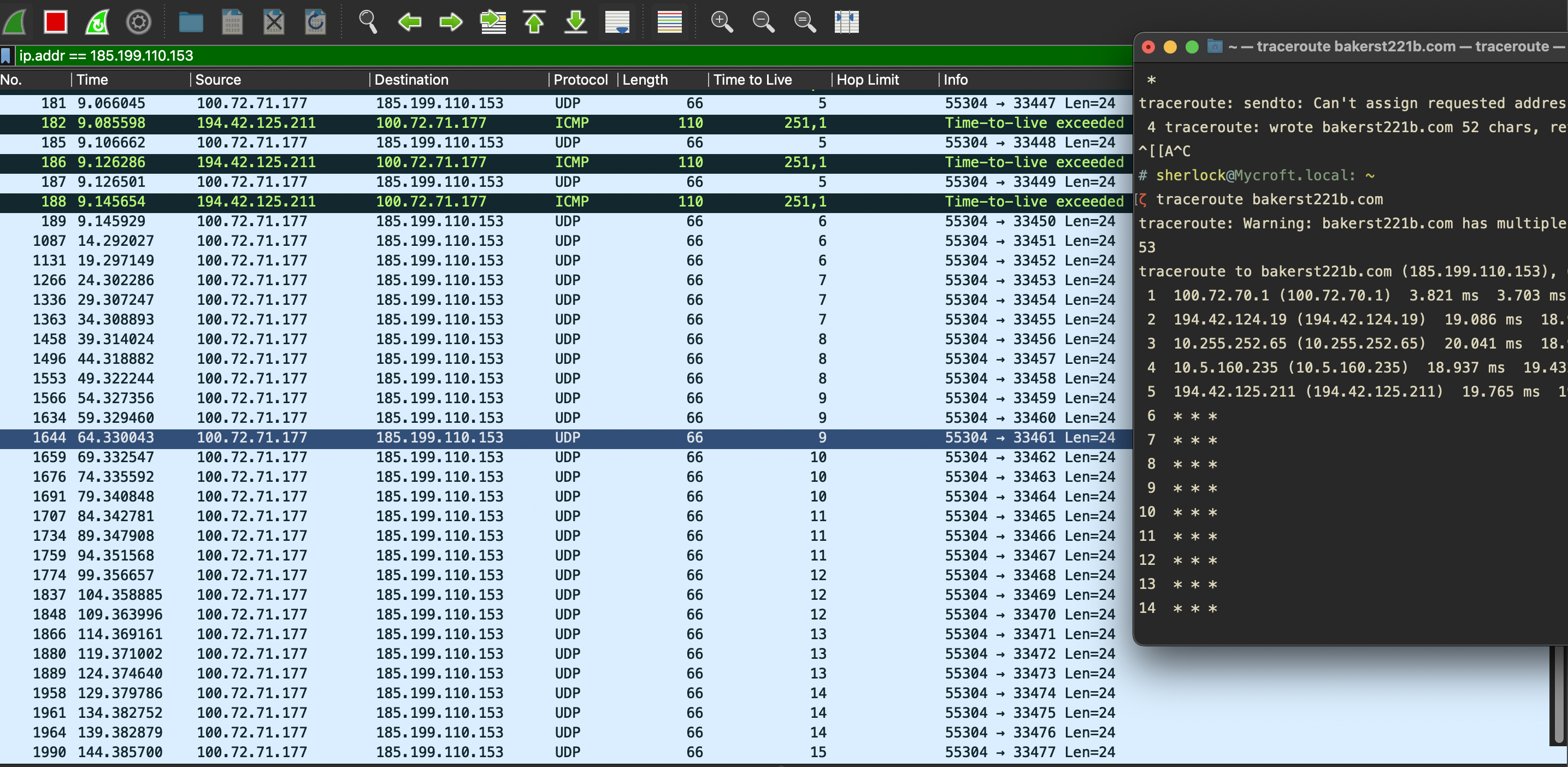Toggle auto-scroll during live capture
The image size is (1568, 767).
(617, 22)
